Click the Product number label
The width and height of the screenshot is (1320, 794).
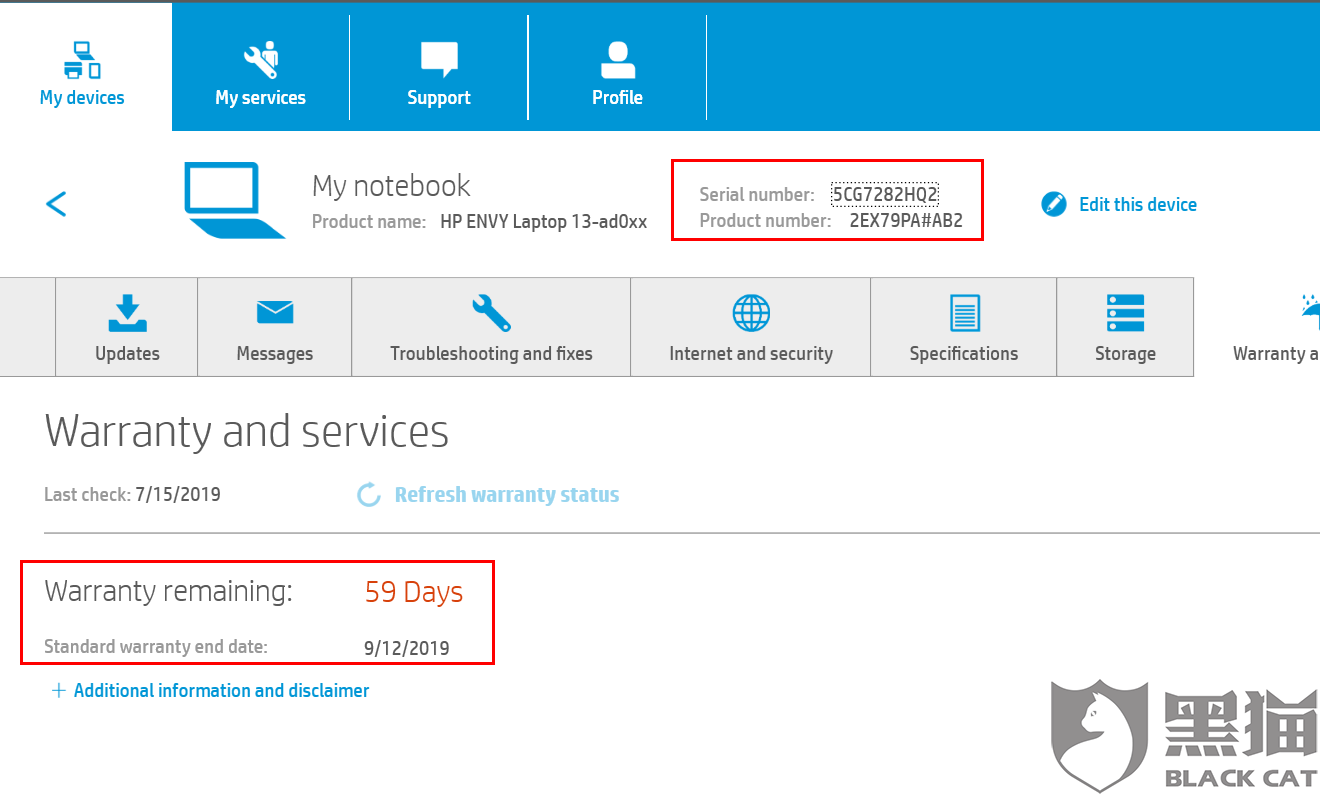(765, 221)
